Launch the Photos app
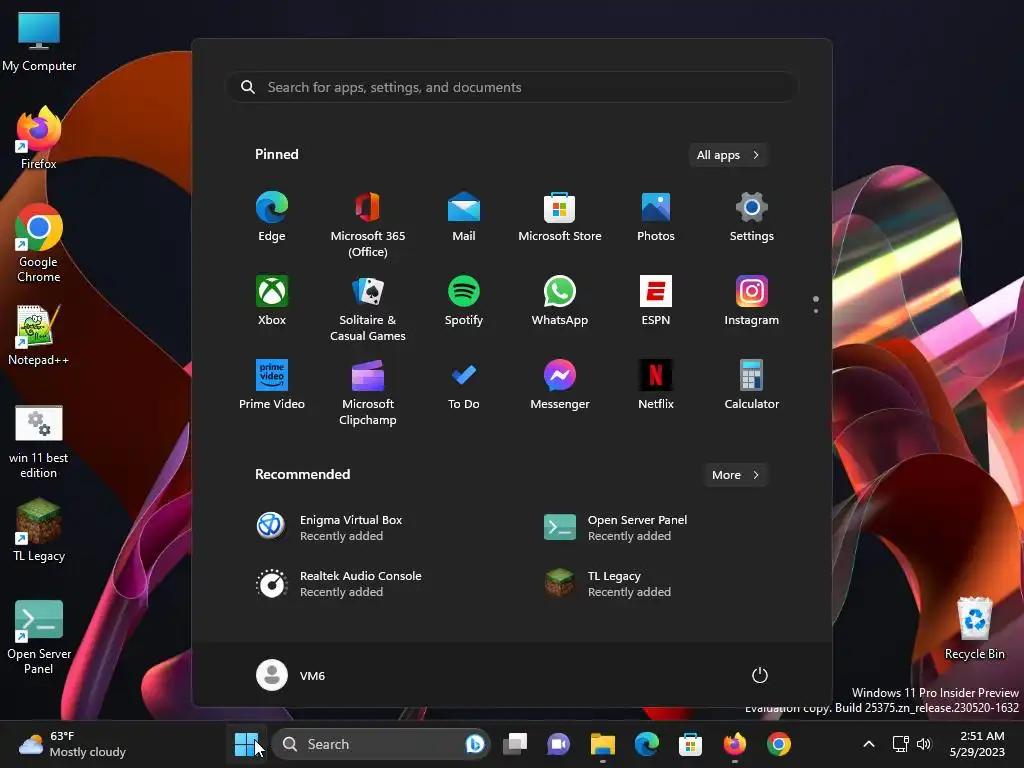This screenshot has width=1024, height=768. coord(656,217)
